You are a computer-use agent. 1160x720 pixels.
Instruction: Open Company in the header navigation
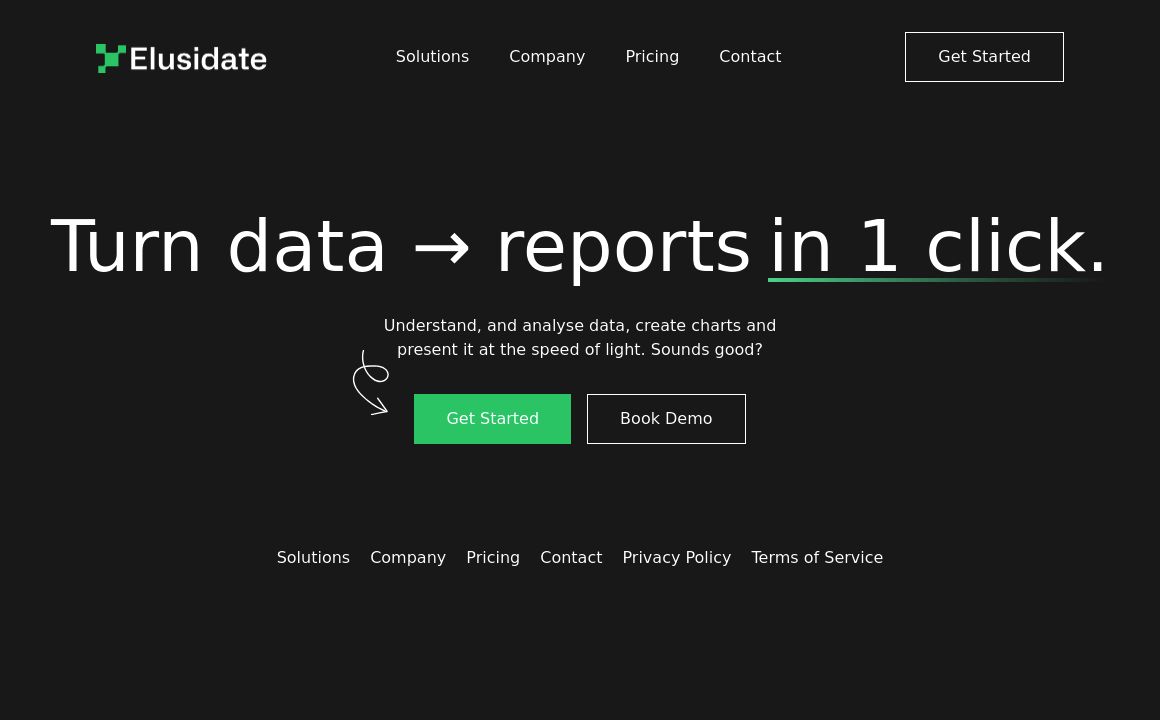click(x=547, y=57)
